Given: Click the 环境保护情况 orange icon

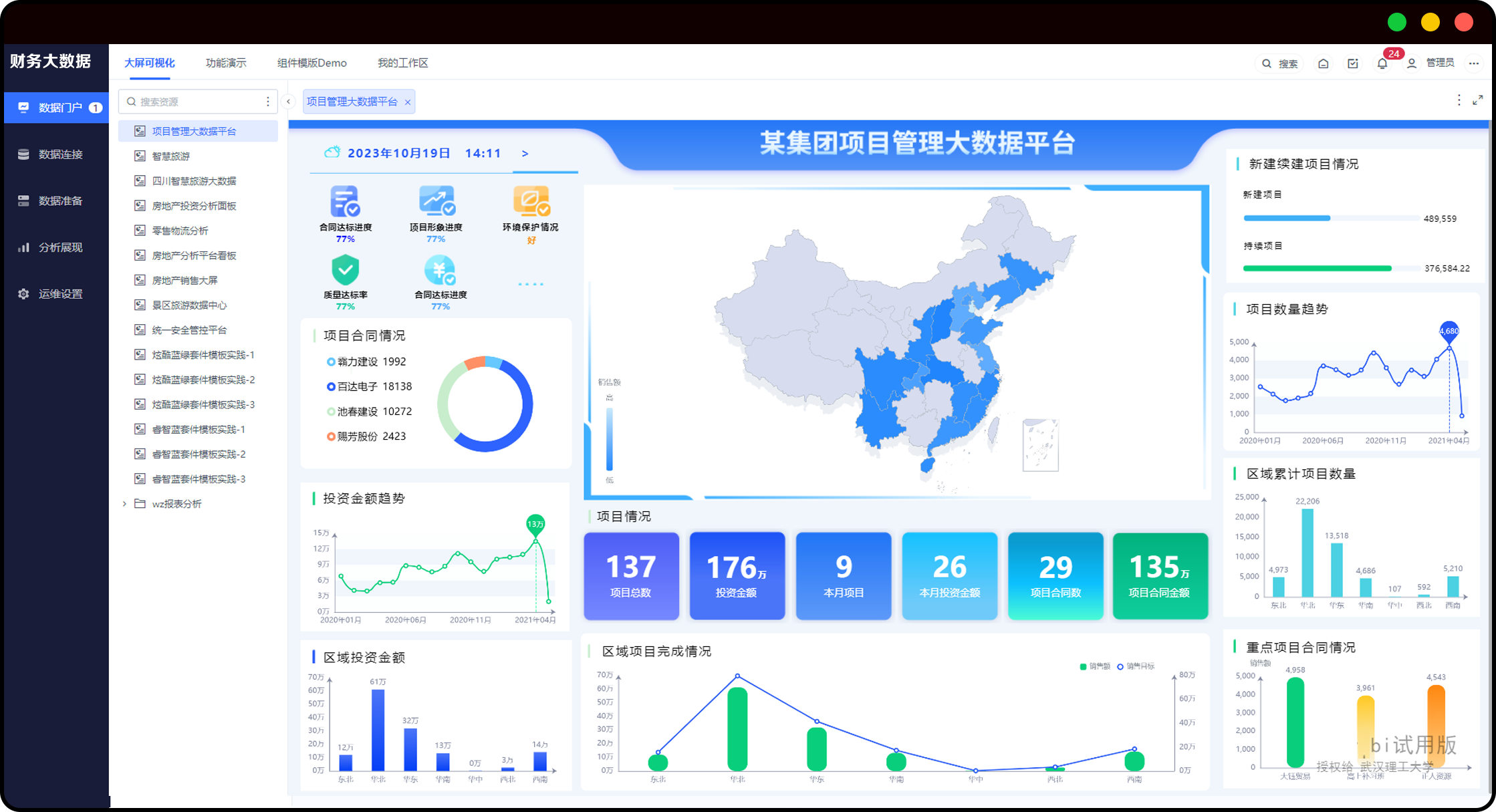Looking at the screenshot, I should pos(531,200).
